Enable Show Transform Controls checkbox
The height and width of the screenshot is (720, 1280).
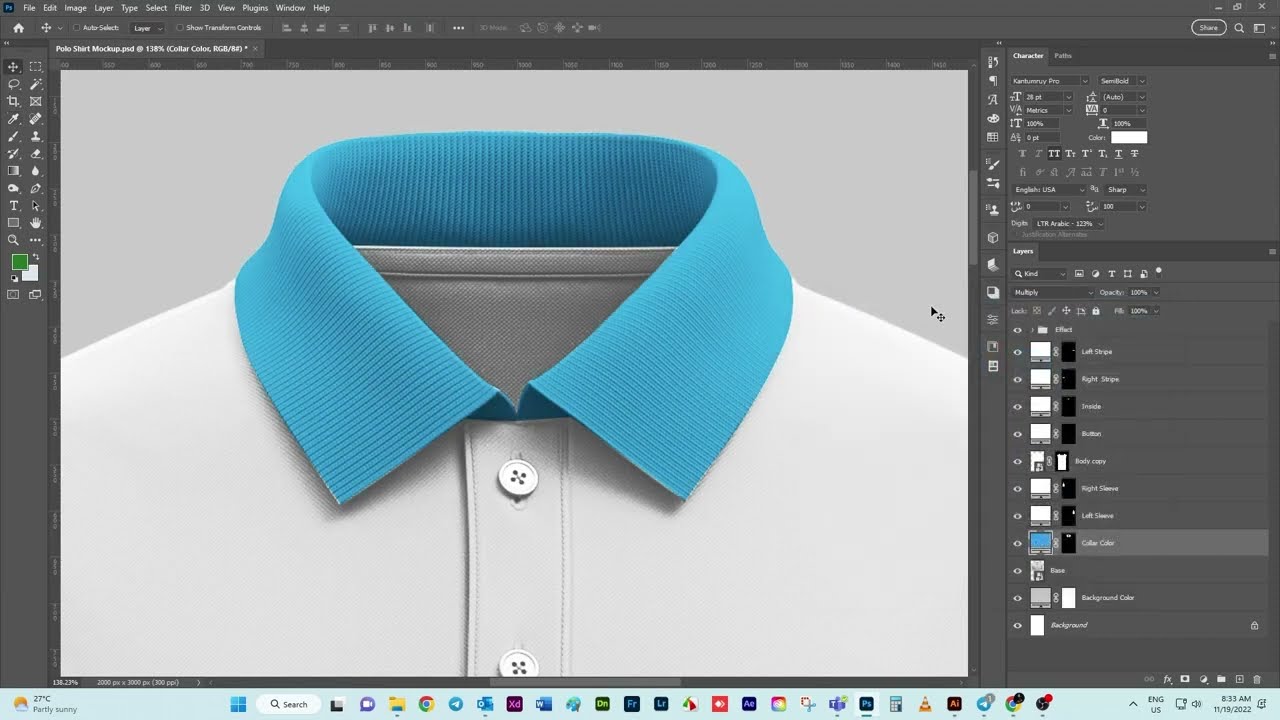180,28
